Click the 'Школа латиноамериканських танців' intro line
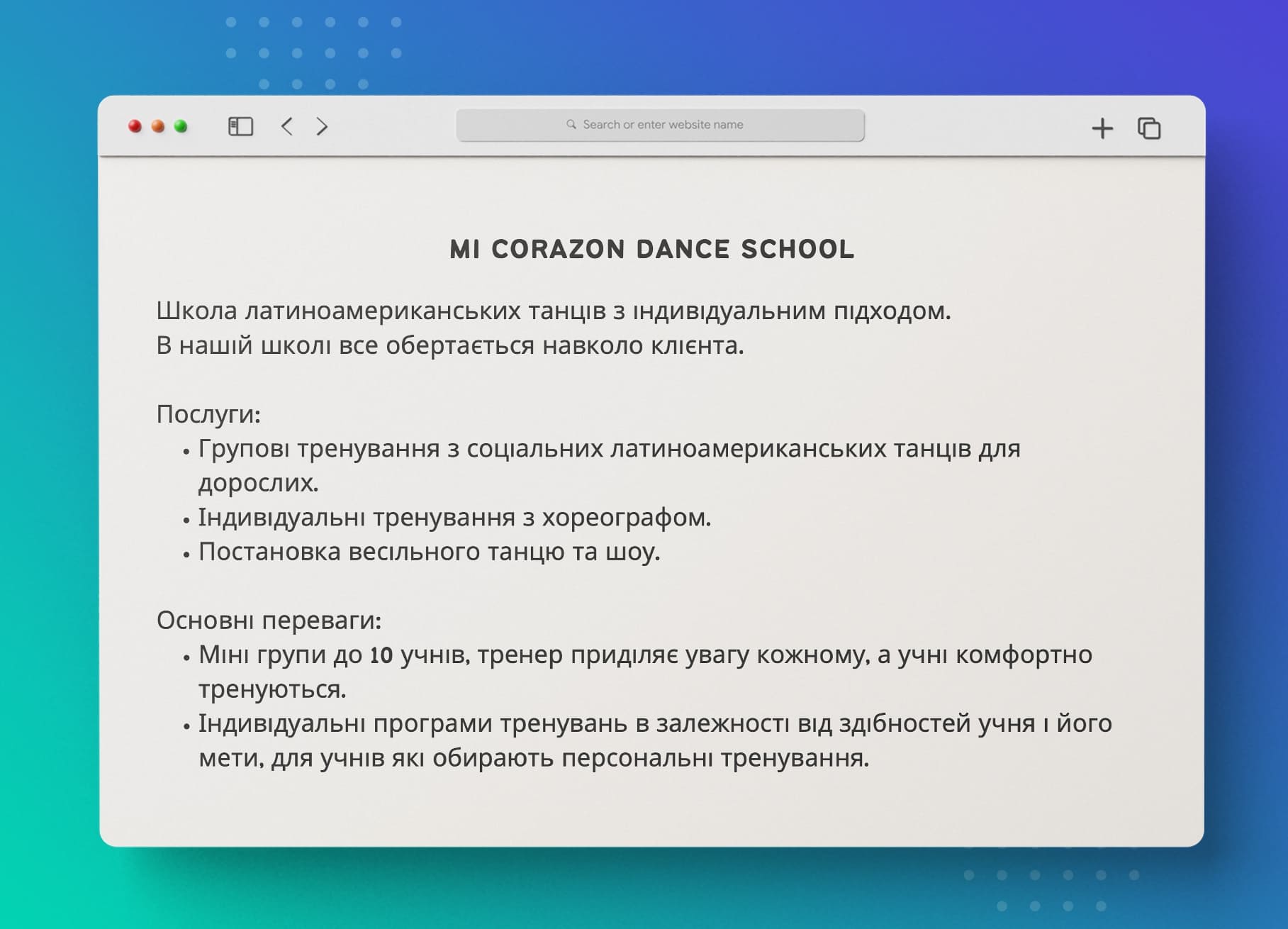The width and height of the screenshot is (1288, 929). (x=553, y=311)
